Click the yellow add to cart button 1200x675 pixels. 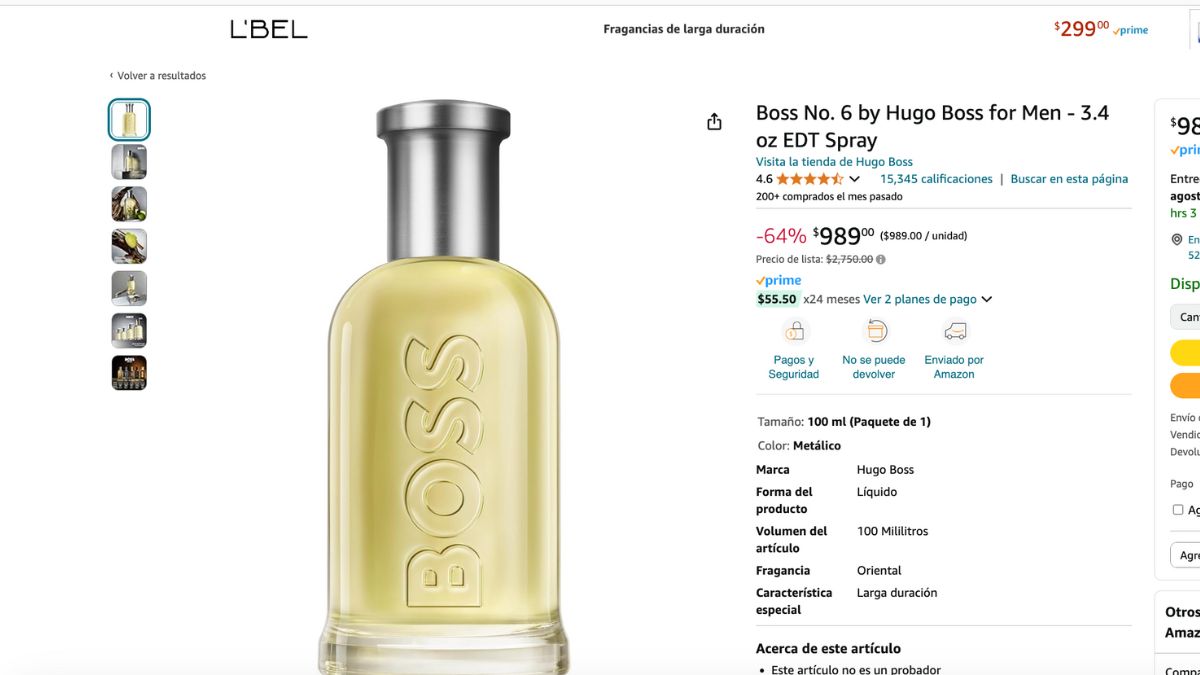(1186, 352)
